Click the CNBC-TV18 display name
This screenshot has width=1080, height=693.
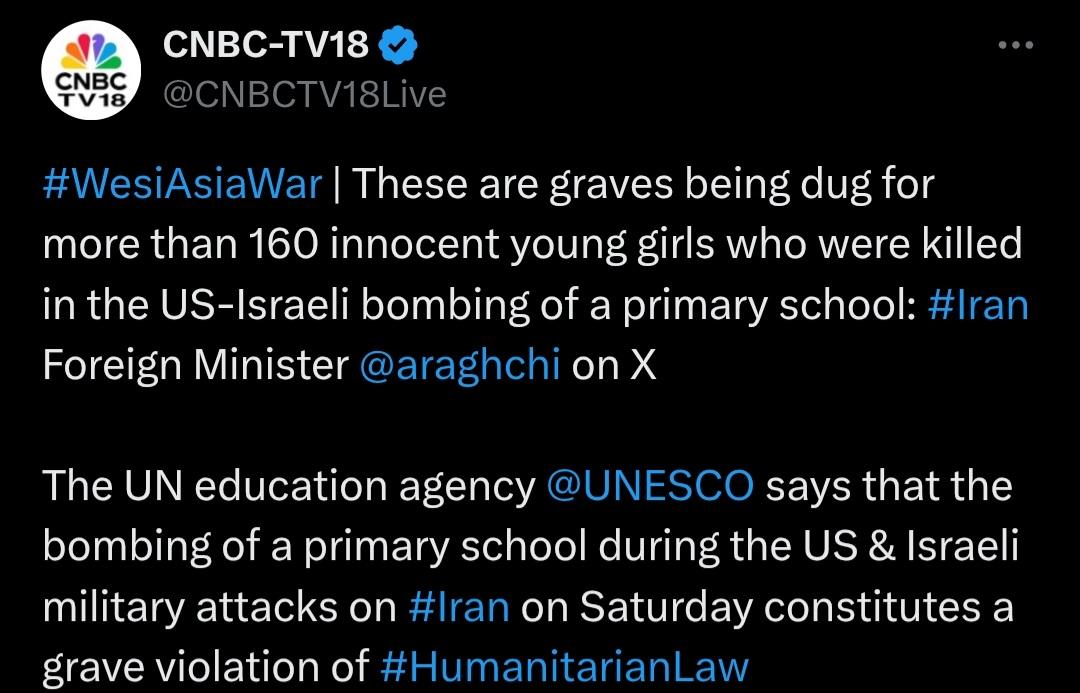coord(265,44)
